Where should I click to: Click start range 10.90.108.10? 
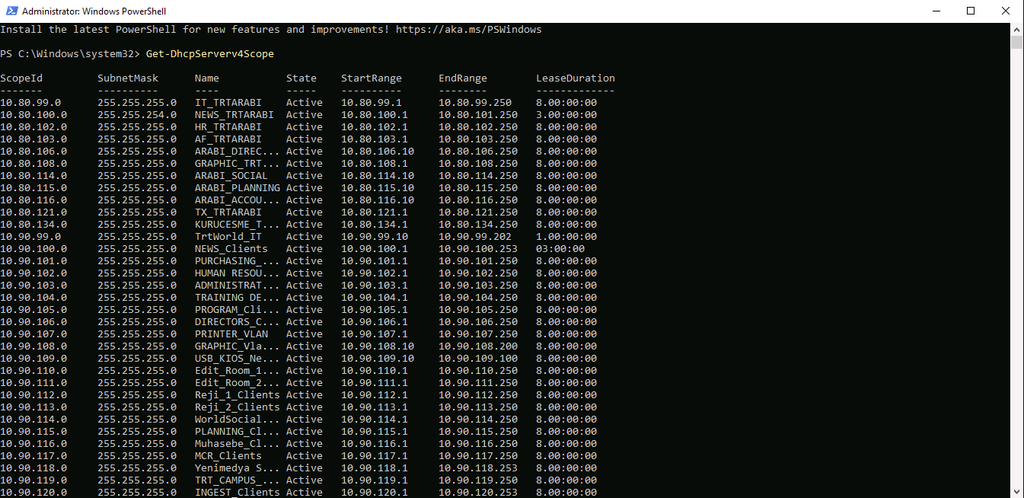[x=377, y=346]
